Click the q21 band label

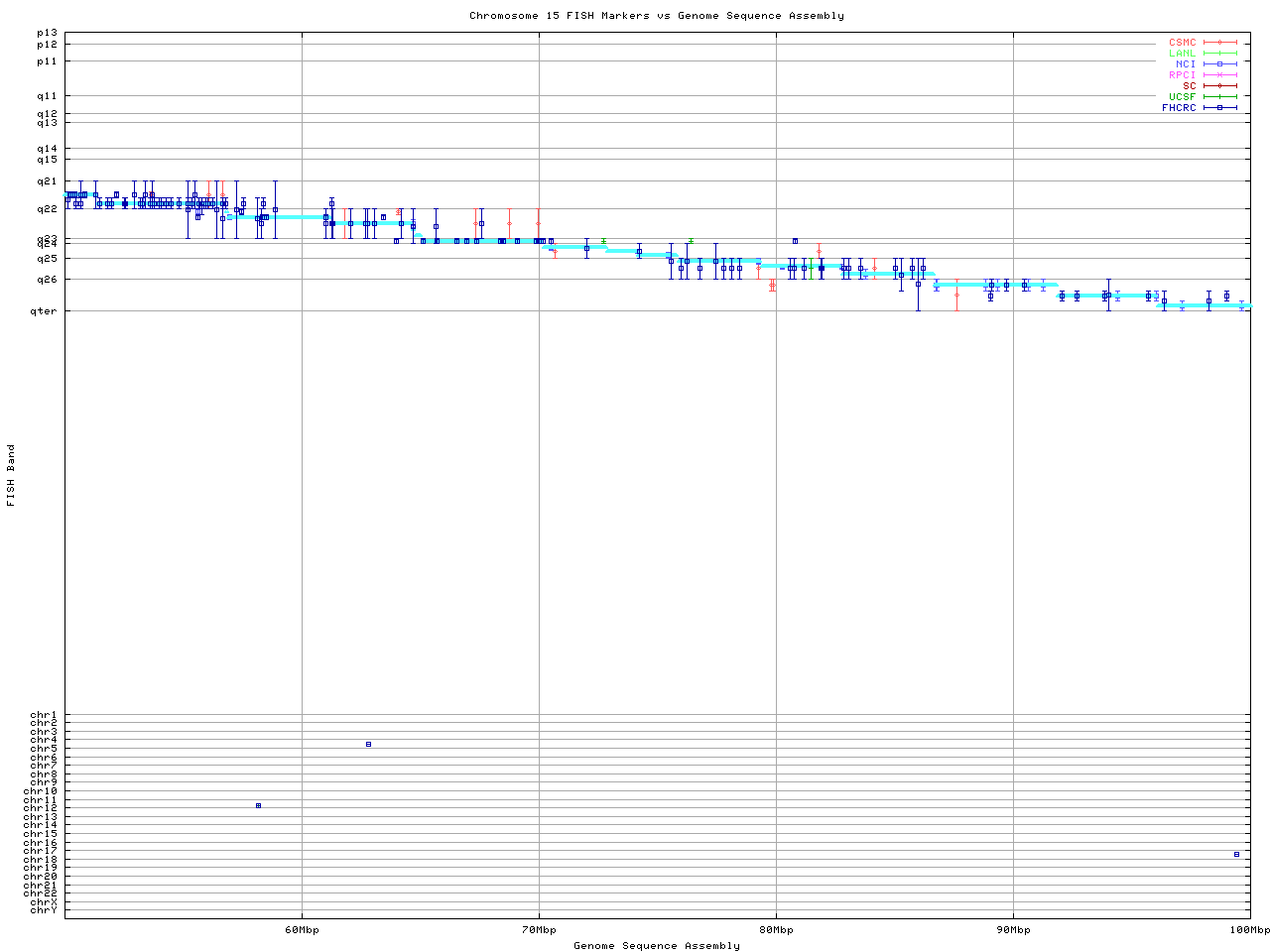click(47, 181)
